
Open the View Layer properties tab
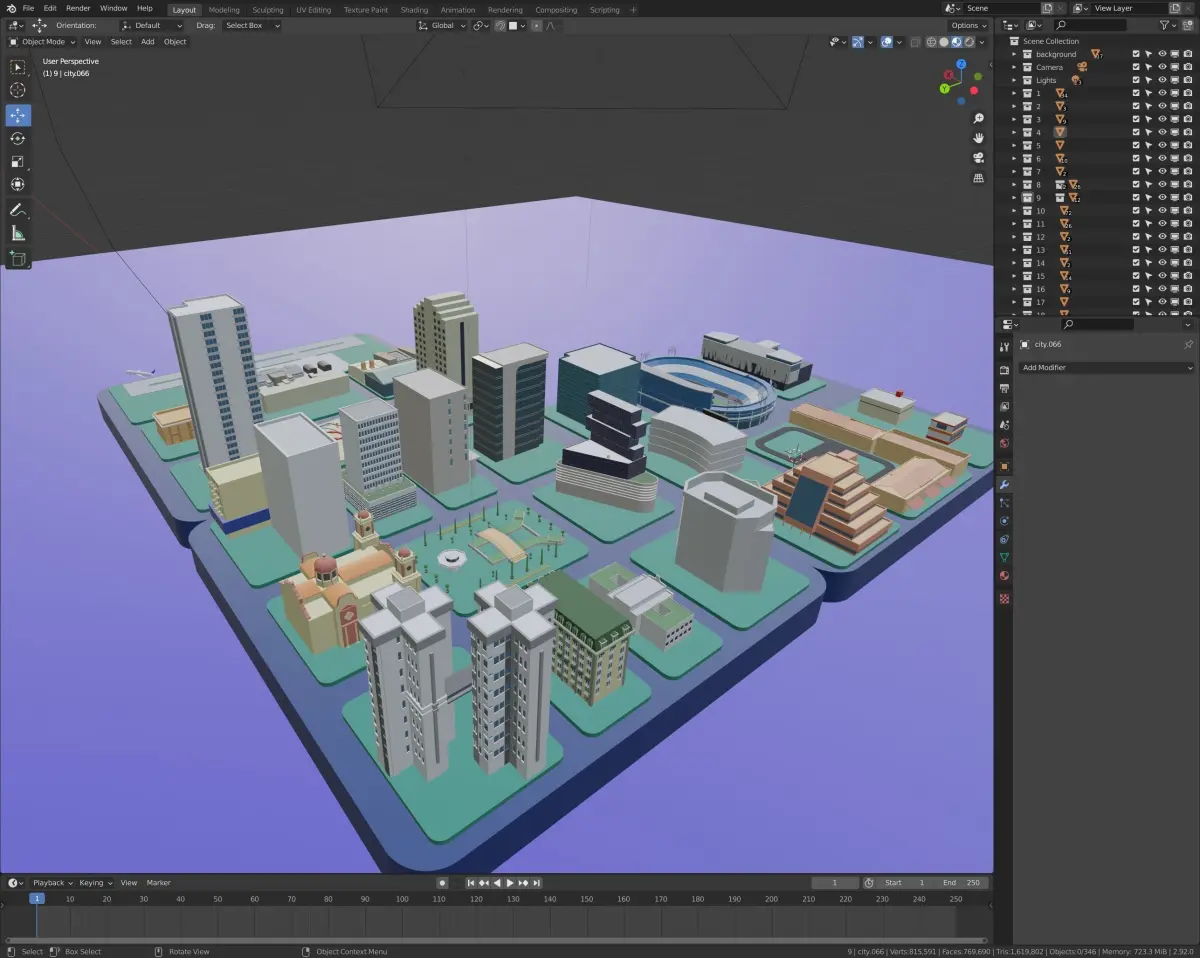click(1004, 406)
